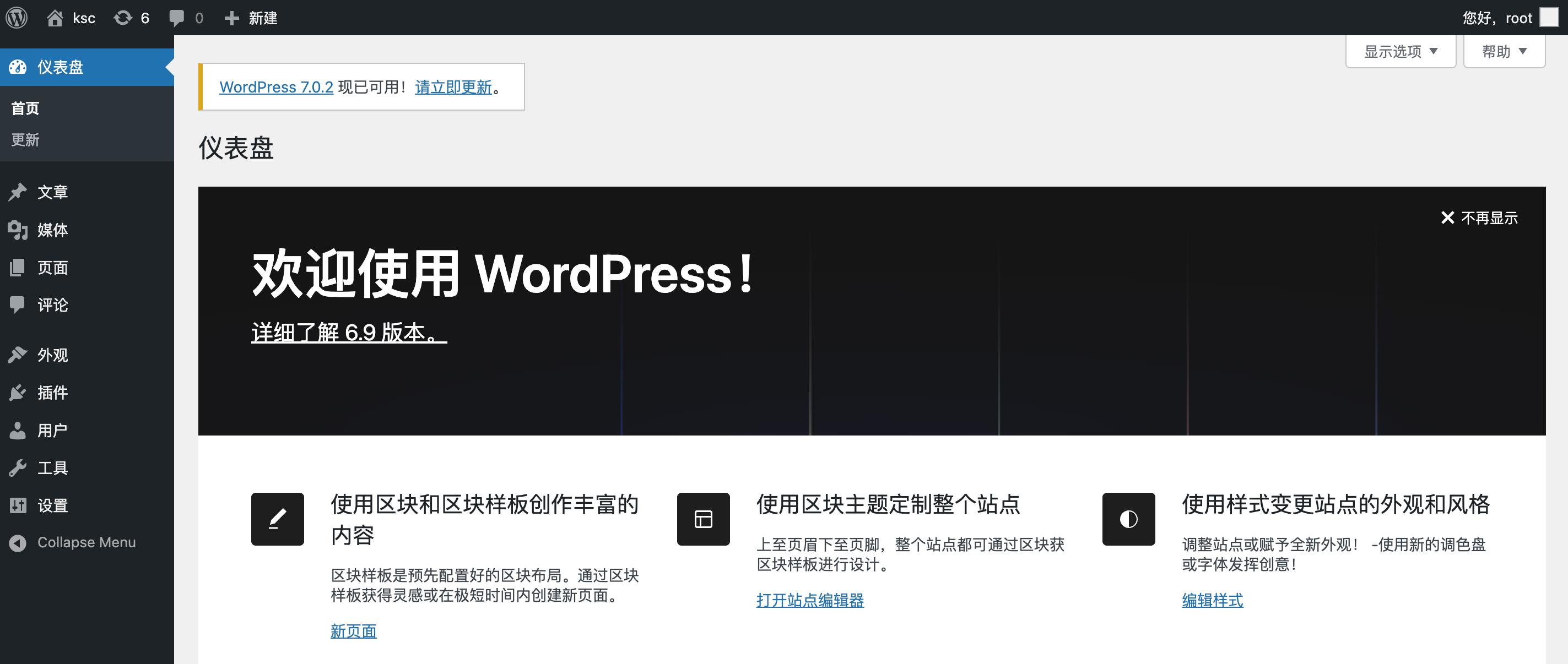Click heading 使用区块主题定制整个站点
The height and width of the screenshot is (664, 1568).
[x=888, y=505]
